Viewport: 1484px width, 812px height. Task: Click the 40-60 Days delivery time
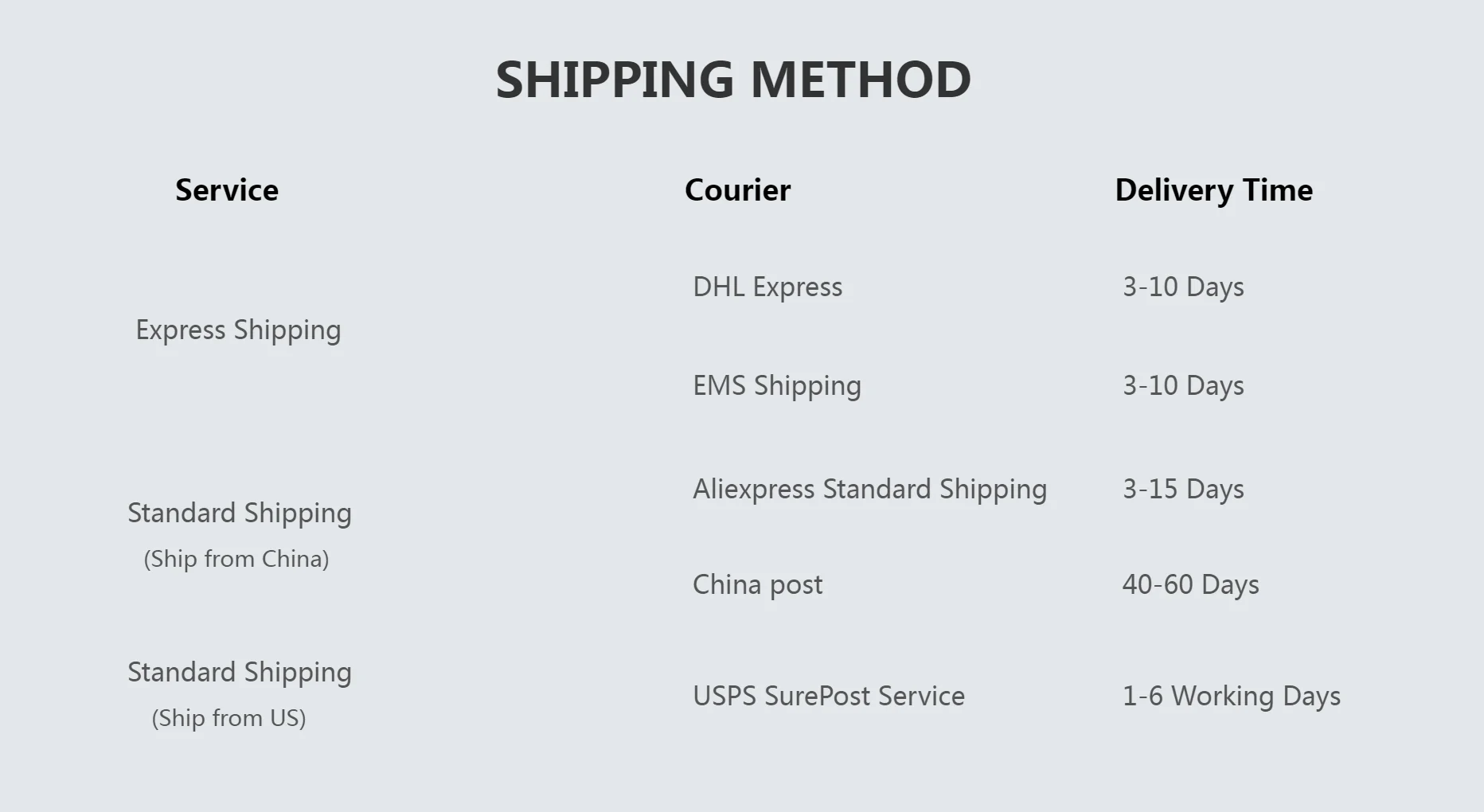coord(1190,584)
